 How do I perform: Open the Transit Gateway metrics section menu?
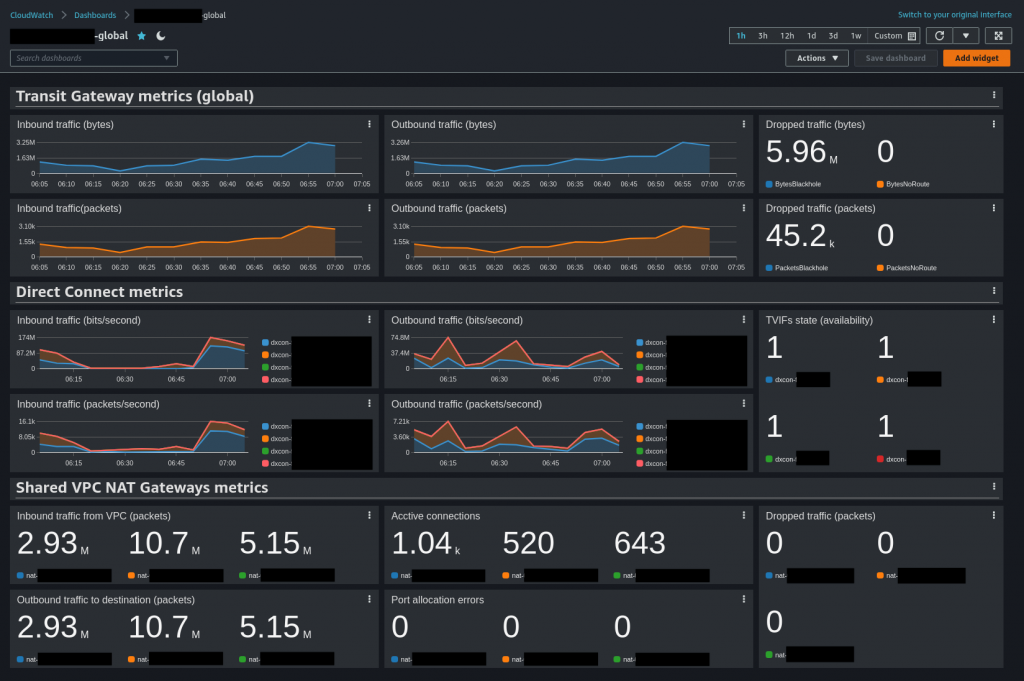coord(993,95)
